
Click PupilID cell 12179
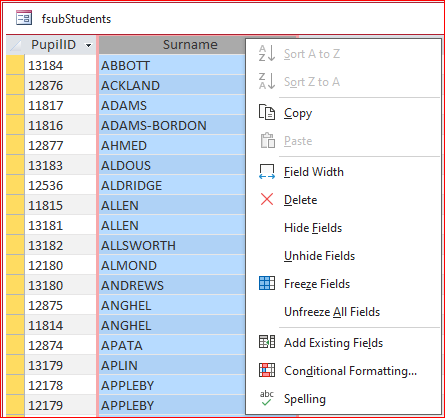click(x=60, y=405)
